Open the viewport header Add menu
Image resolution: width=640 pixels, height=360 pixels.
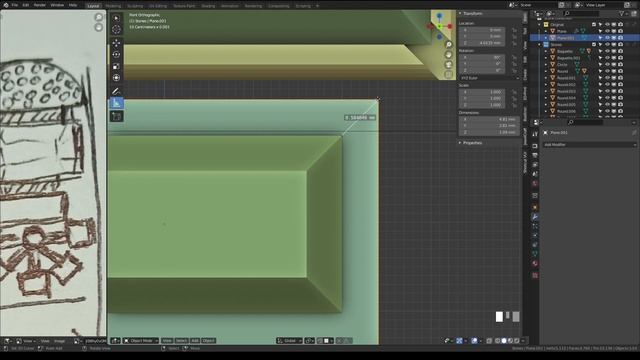click(195, 341)
